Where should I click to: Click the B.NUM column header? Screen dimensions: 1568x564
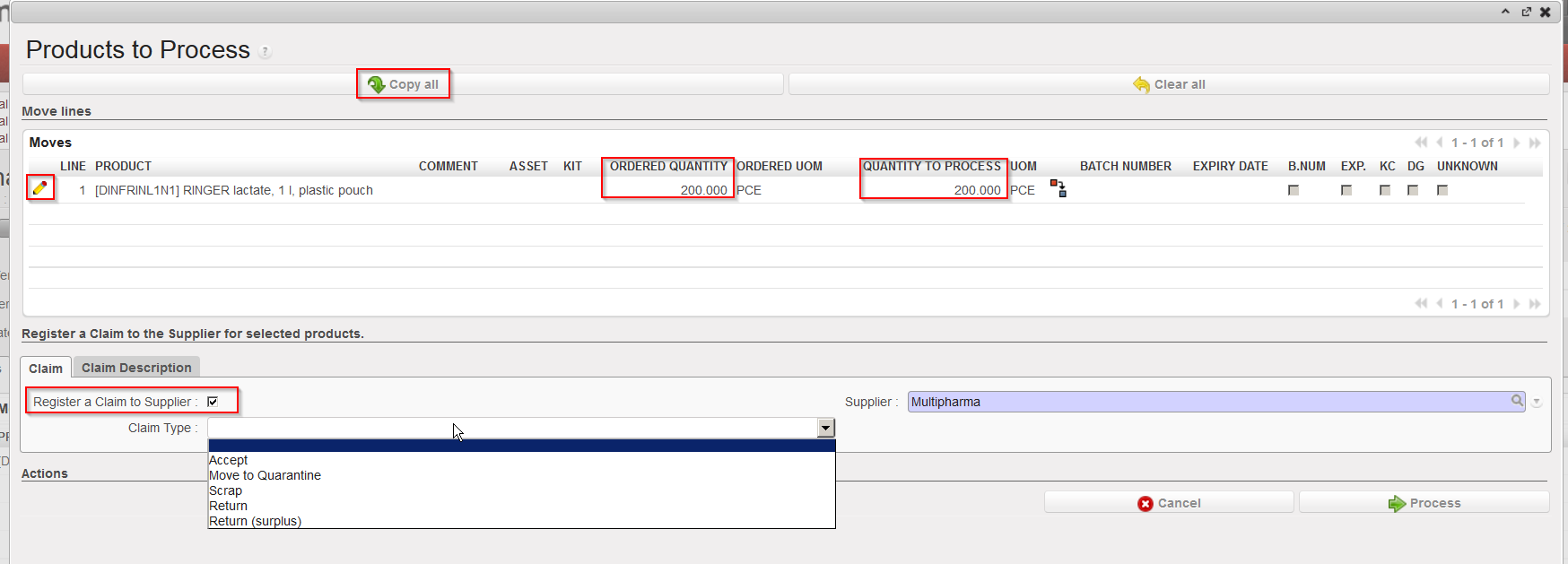click(1307, 166)
